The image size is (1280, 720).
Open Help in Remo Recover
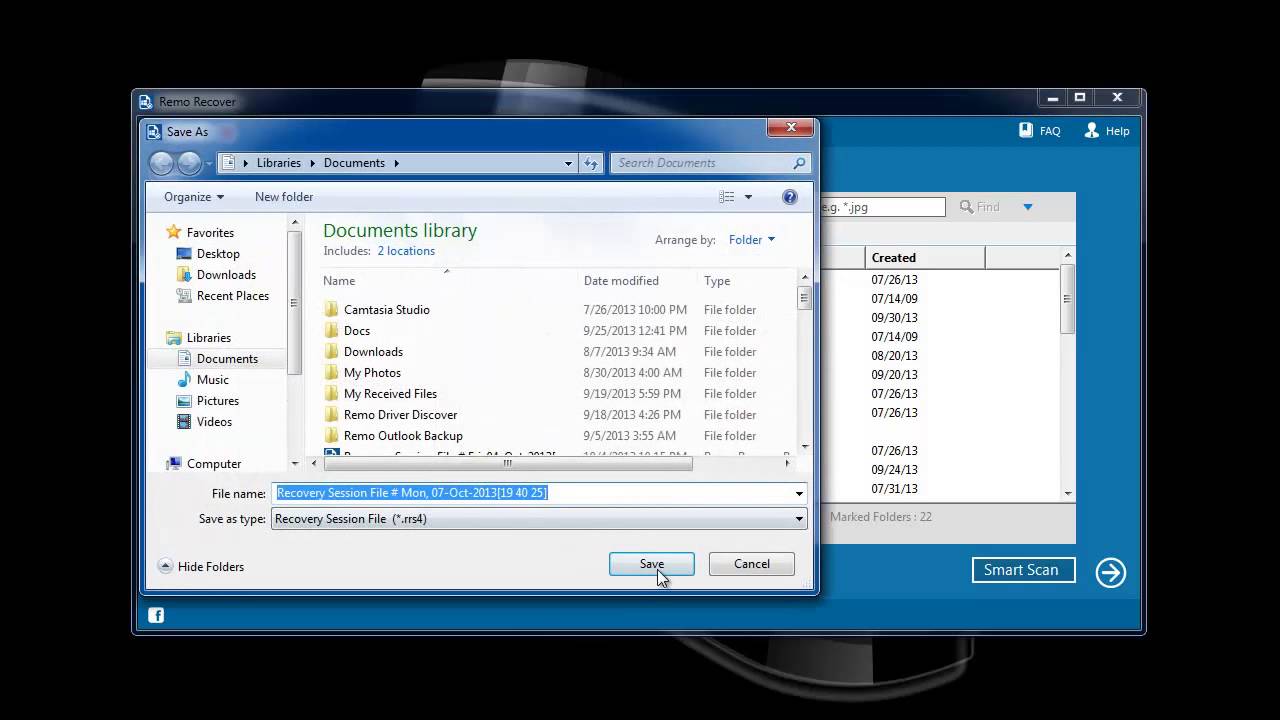pos(1107,131)
